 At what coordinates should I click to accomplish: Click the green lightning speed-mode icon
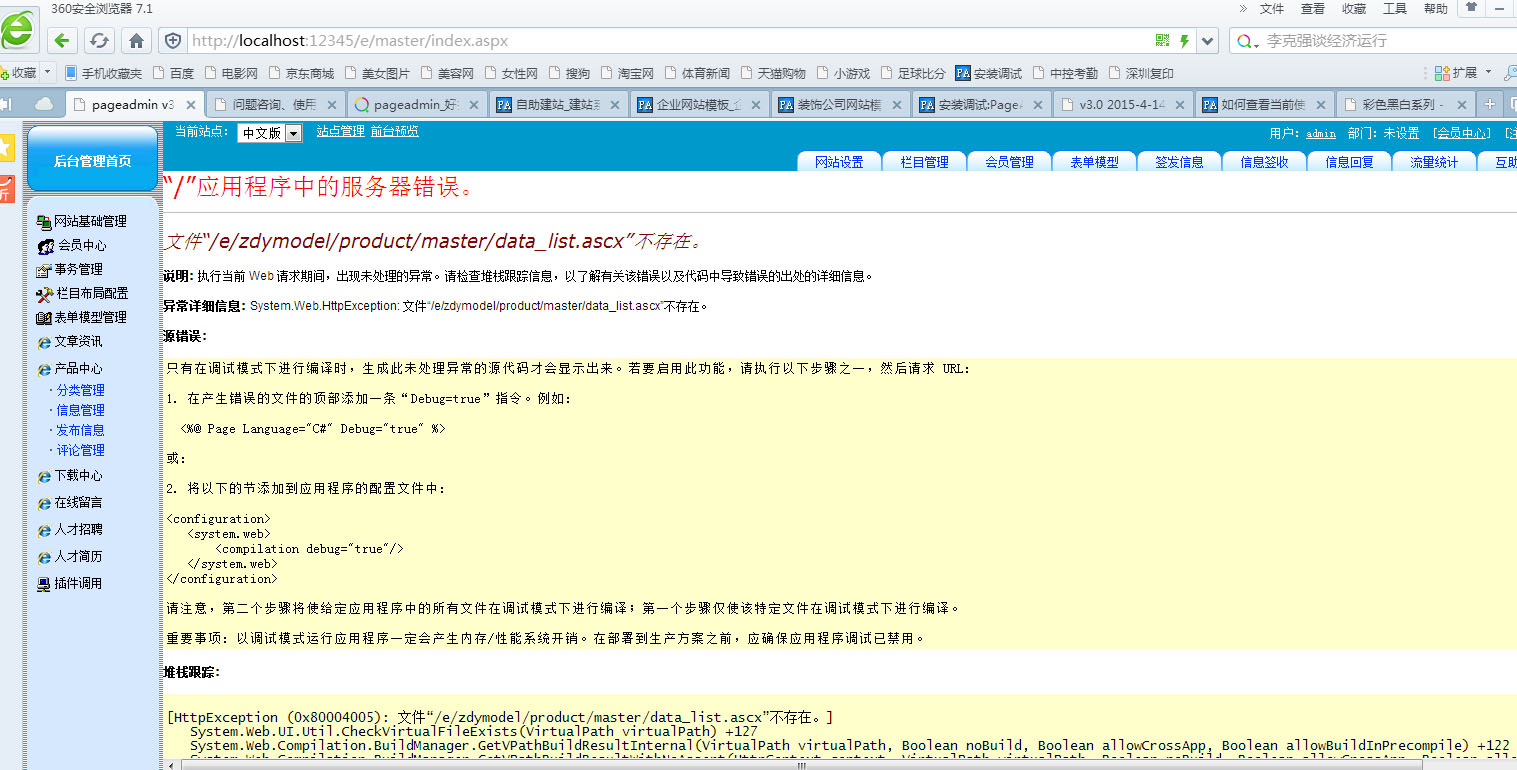pyautogui.click(x=1185, y=41)
